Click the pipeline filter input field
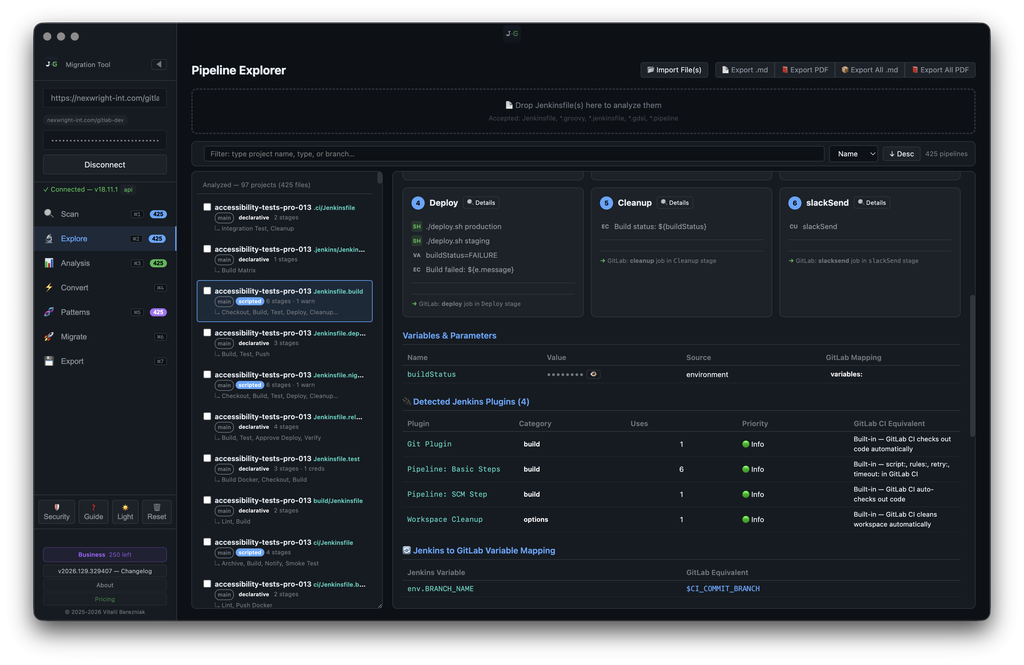The height and width of the screenshot is (665, 1024). pyautogui.click(x=513, y=154)
